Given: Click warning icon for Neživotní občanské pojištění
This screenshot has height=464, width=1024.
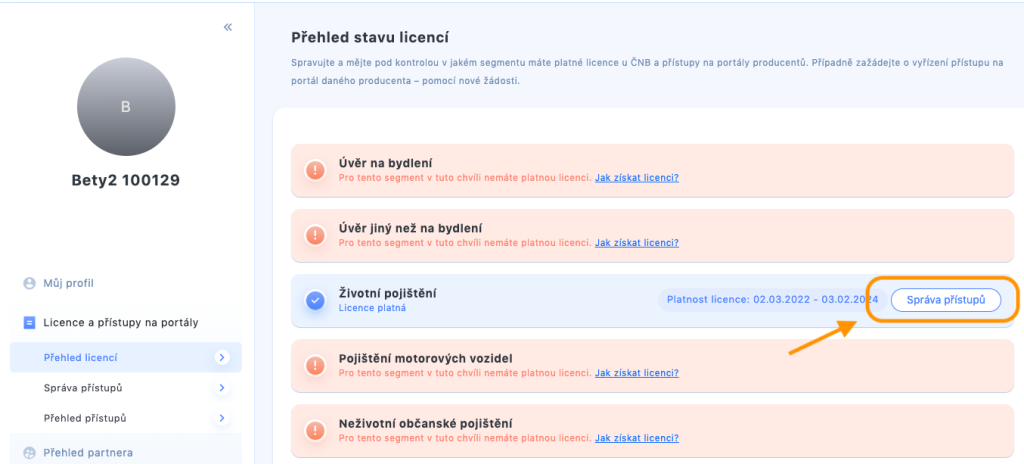Looking at the screenshot, I should [315, 431].
